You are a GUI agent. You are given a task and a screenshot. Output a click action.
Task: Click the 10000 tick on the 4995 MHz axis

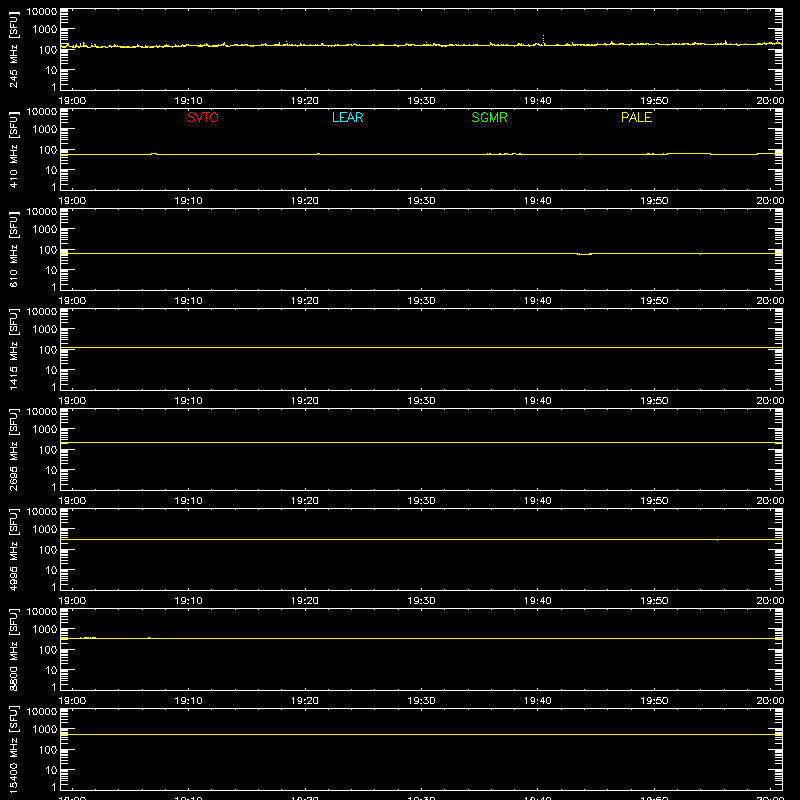coord(42,512)
